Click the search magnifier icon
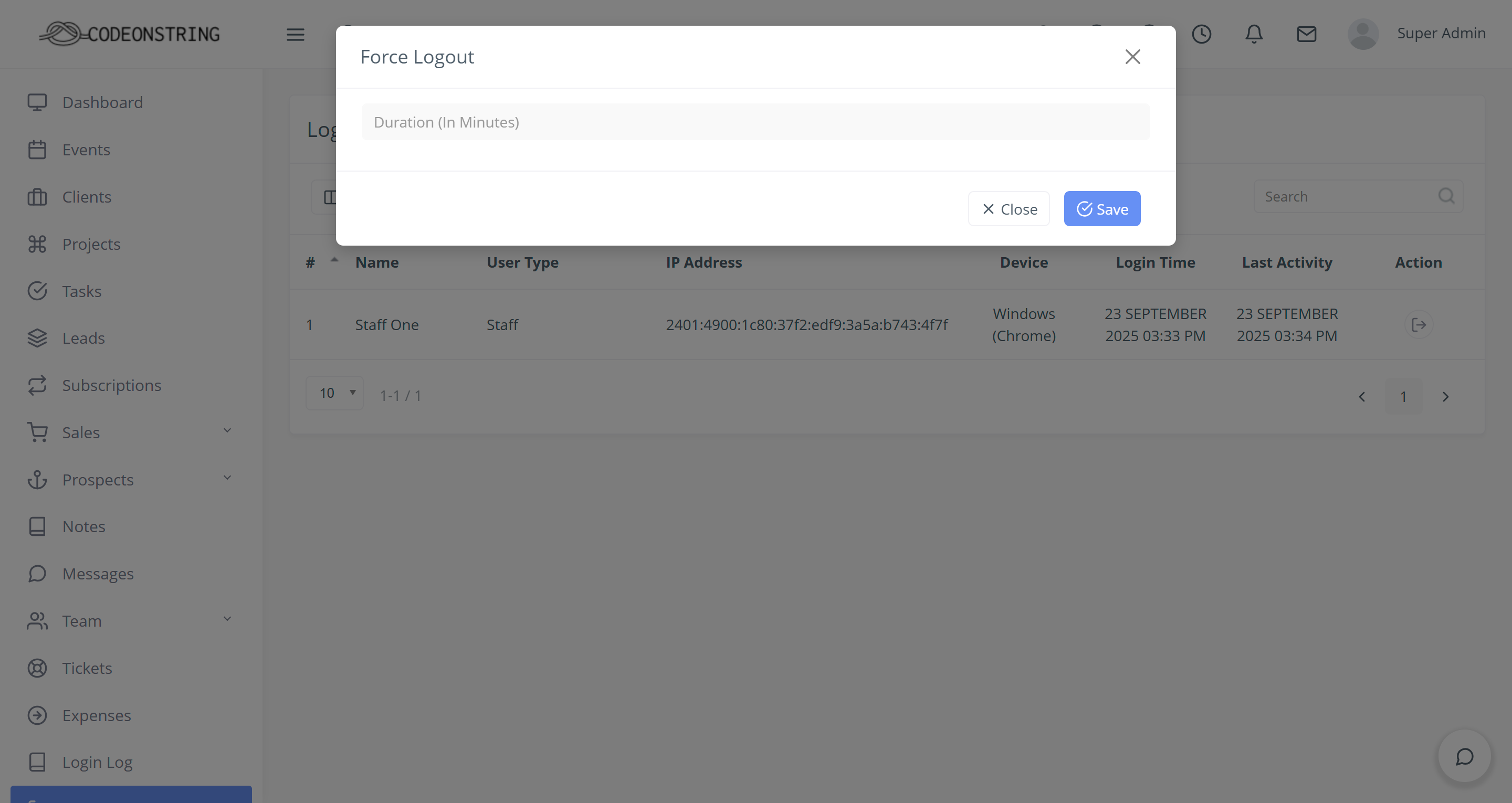Viewport: 1512px width, 803px height. point(1446,196)
